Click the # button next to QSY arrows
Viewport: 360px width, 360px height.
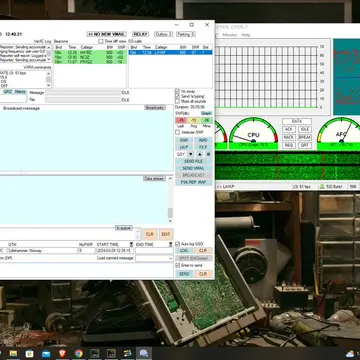208,154
